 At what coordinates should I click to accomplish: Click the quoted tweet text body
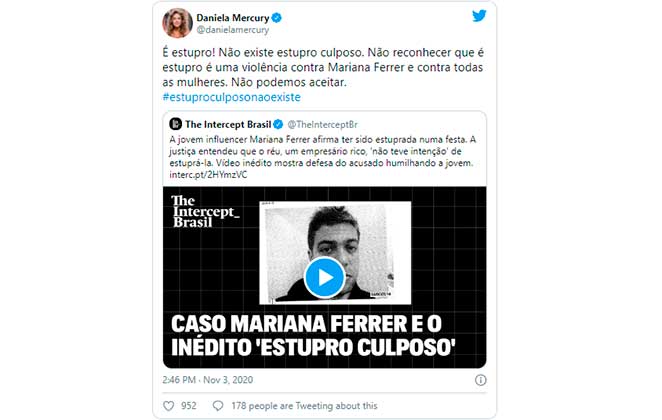(323, 151)
